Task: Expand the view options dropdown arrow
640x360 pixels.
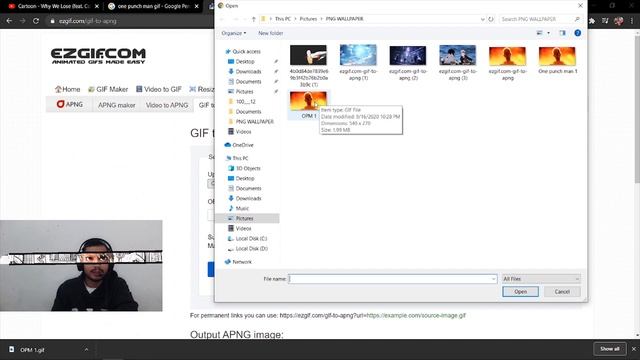Action: coord(548,33)
